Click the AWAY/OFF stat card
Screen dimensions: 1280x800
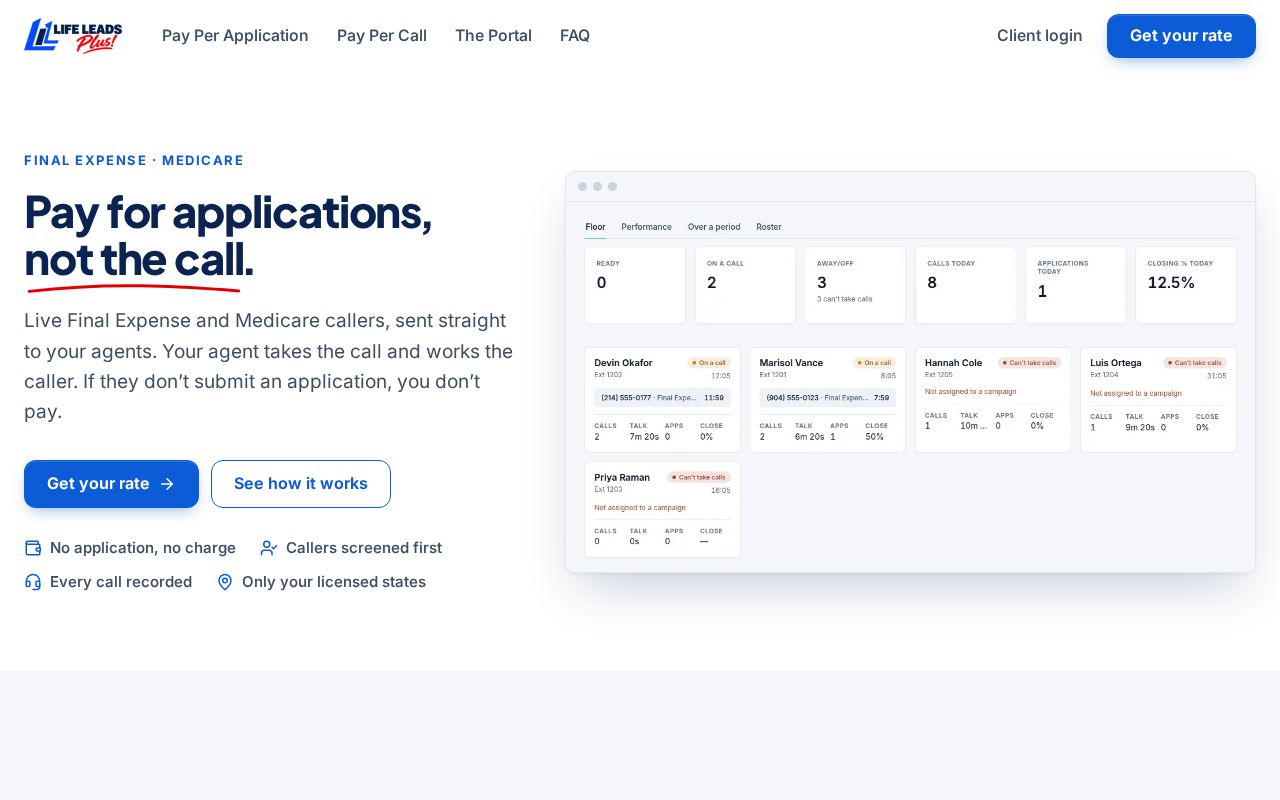click(855, 285)
